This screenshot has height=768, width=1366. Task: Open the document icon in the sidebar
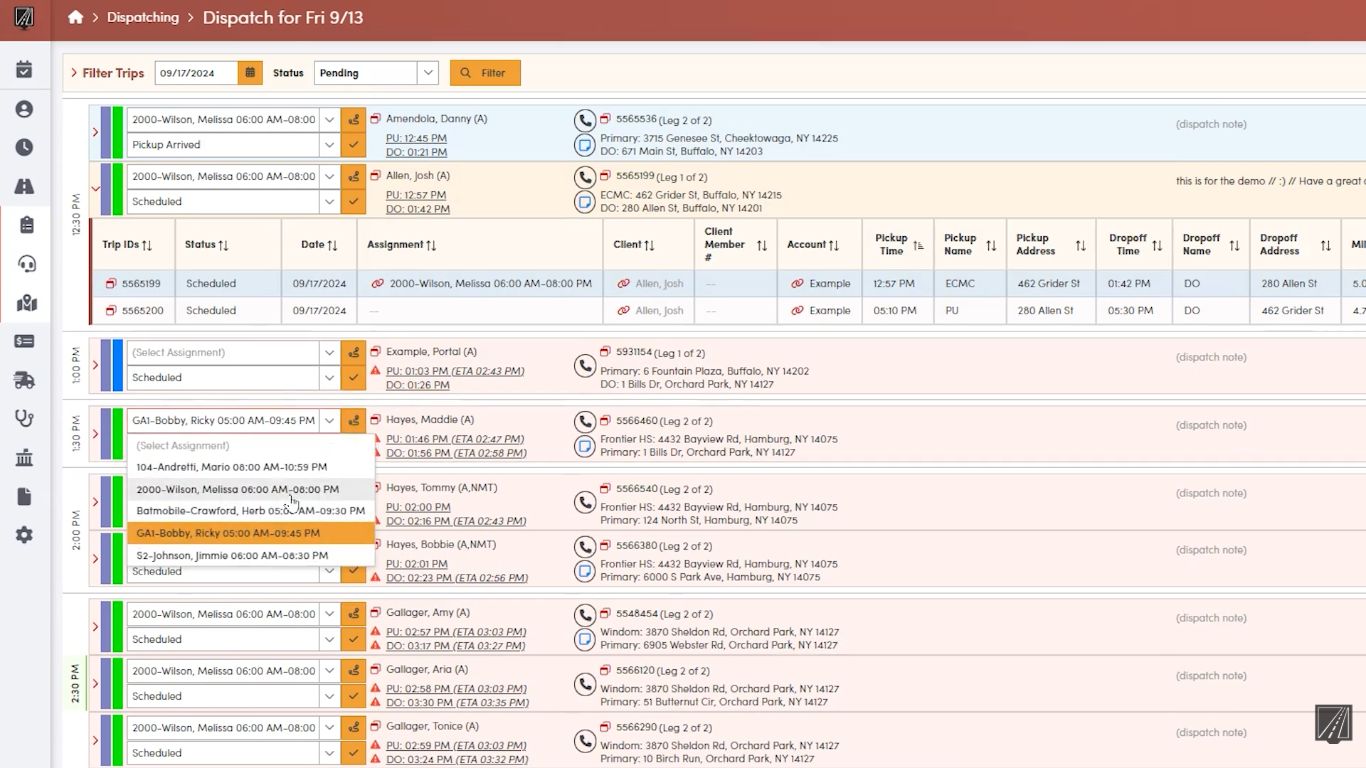click(24, 496)
